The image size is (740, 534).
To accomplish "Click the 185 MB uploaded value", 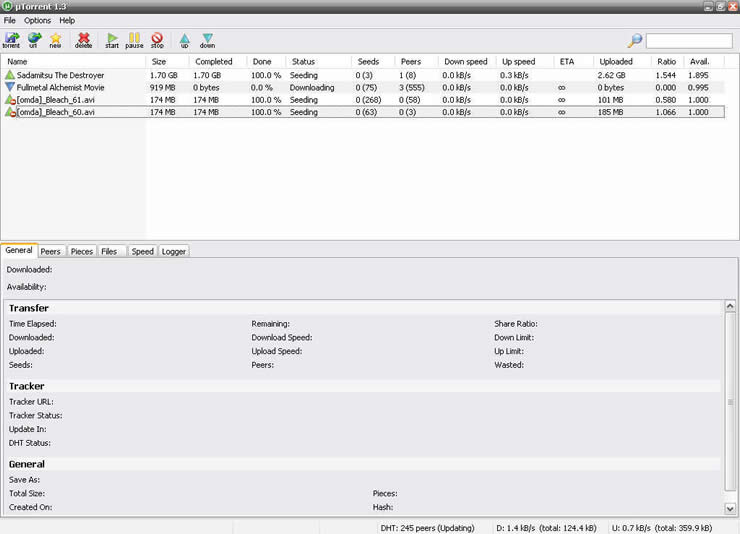I will pos(610,112).
